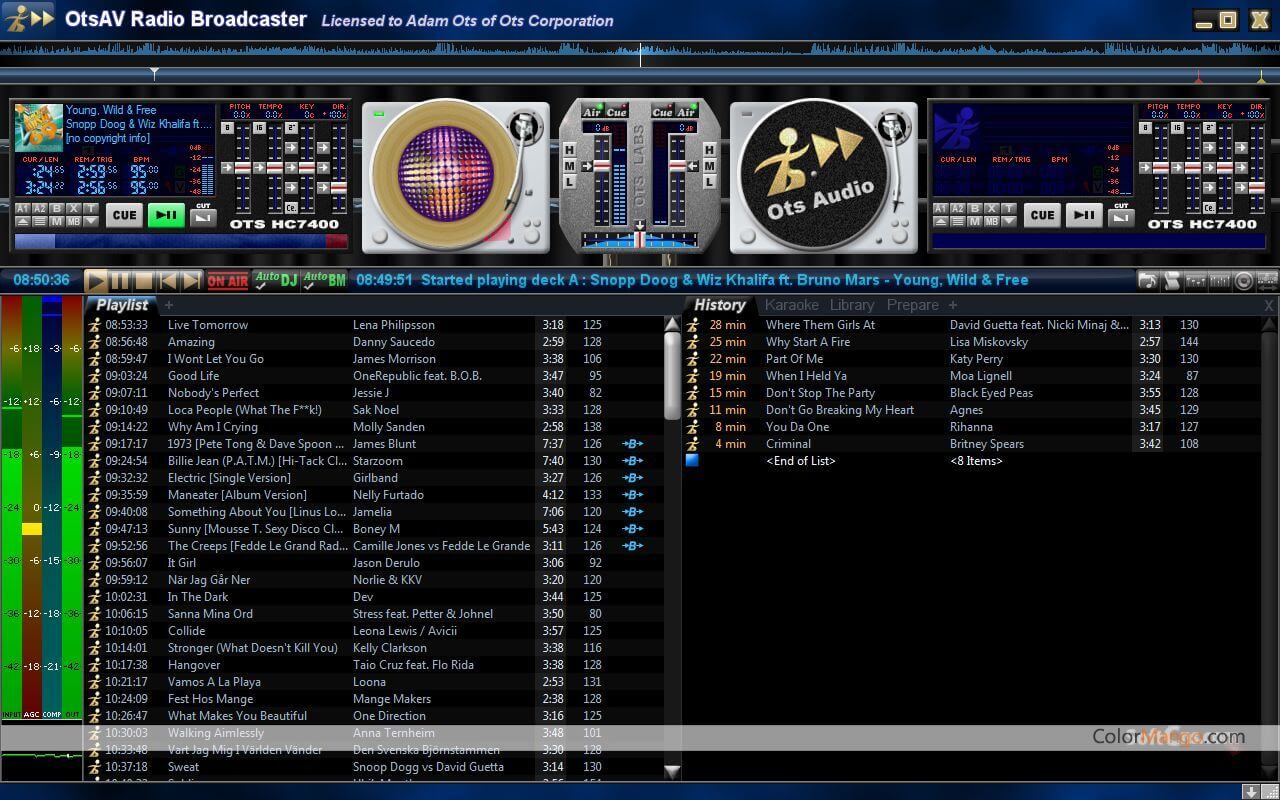The image size is (1280, 800).
Task: Toggle the ON AIR indicator
Action: (x=228, y=281)
